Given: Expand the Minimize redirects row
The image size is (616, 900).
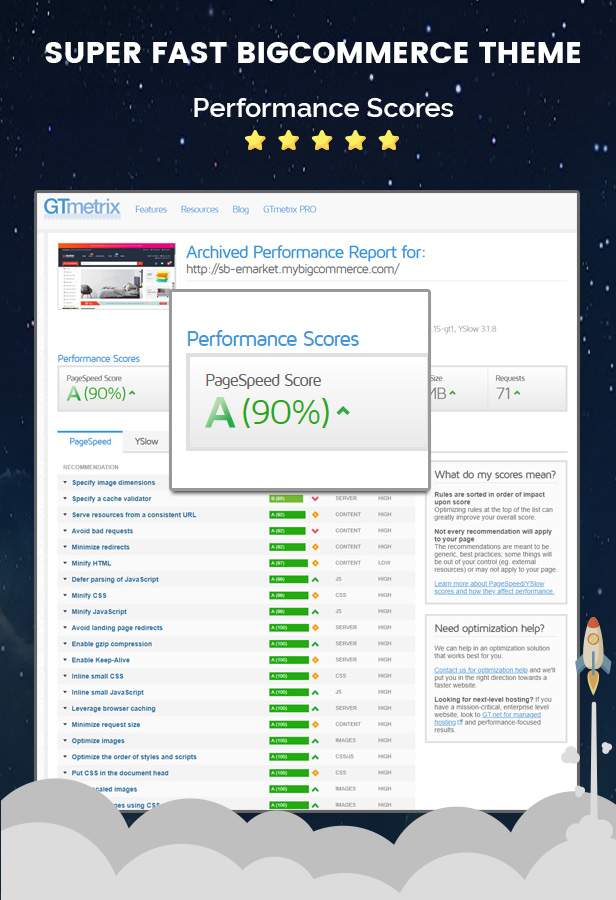Looking at the screenshot, I should [65, 547].
